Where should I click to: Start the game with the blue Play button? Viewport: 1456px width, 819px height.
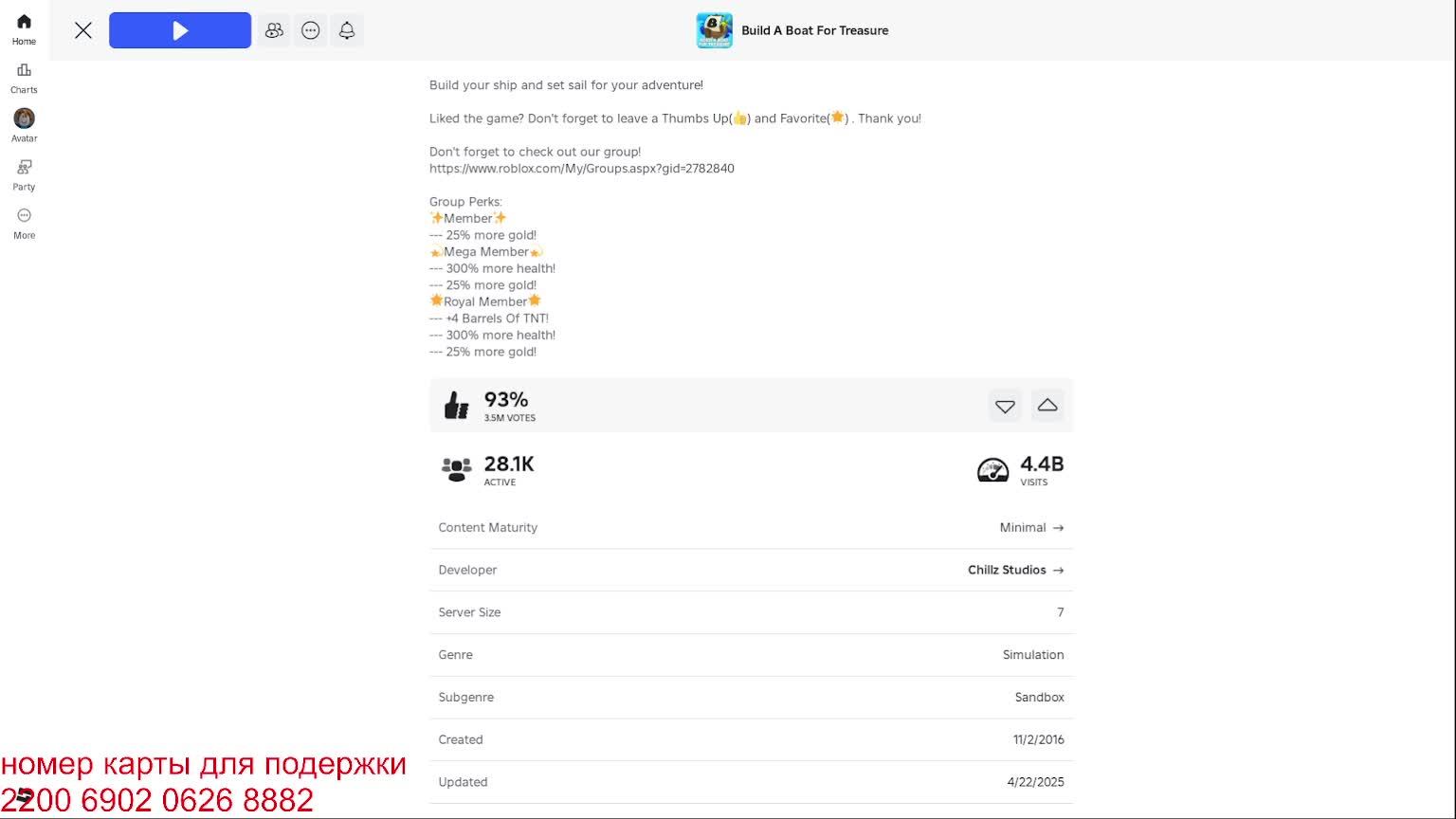[180, 30]
